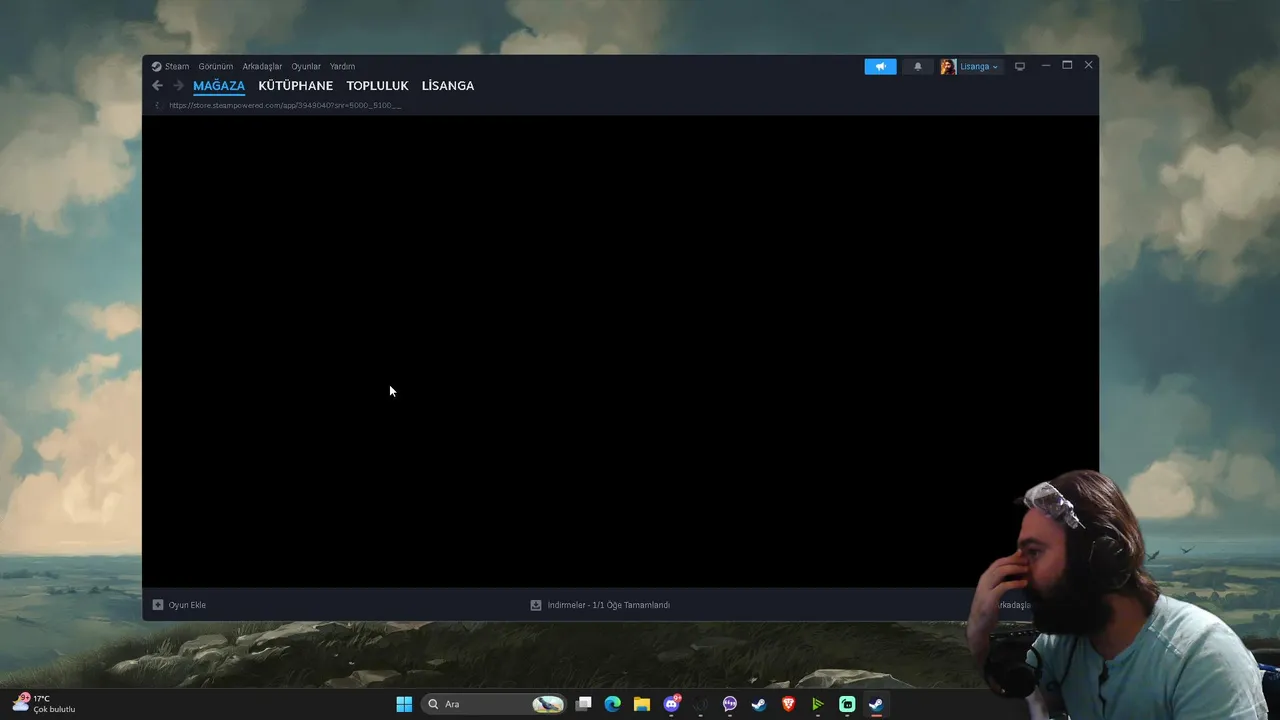Image resolution: width=1280 pixels, height=720 pixels.
Task: Go forward with the right arrow
Action: click(178, 86)
